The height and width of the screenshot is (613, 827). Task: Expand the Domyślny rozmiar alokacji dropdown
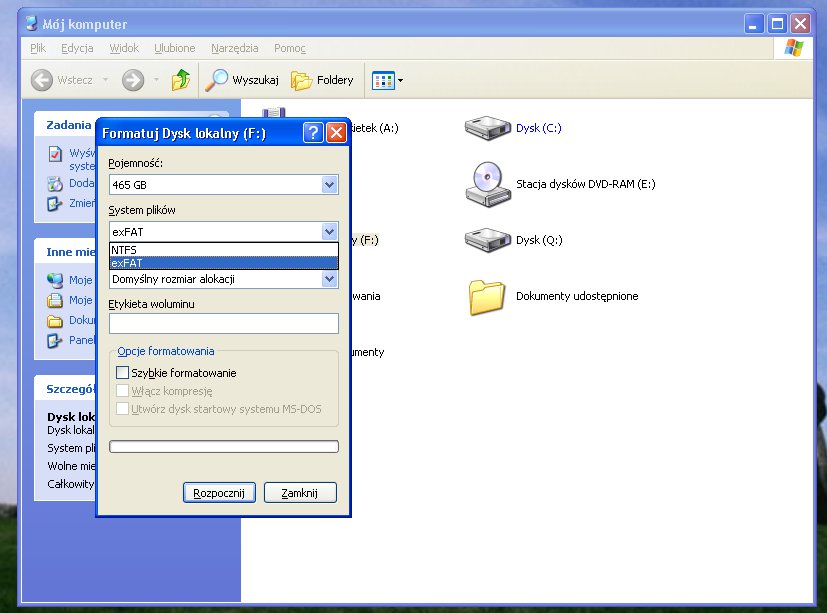[330, 278]
